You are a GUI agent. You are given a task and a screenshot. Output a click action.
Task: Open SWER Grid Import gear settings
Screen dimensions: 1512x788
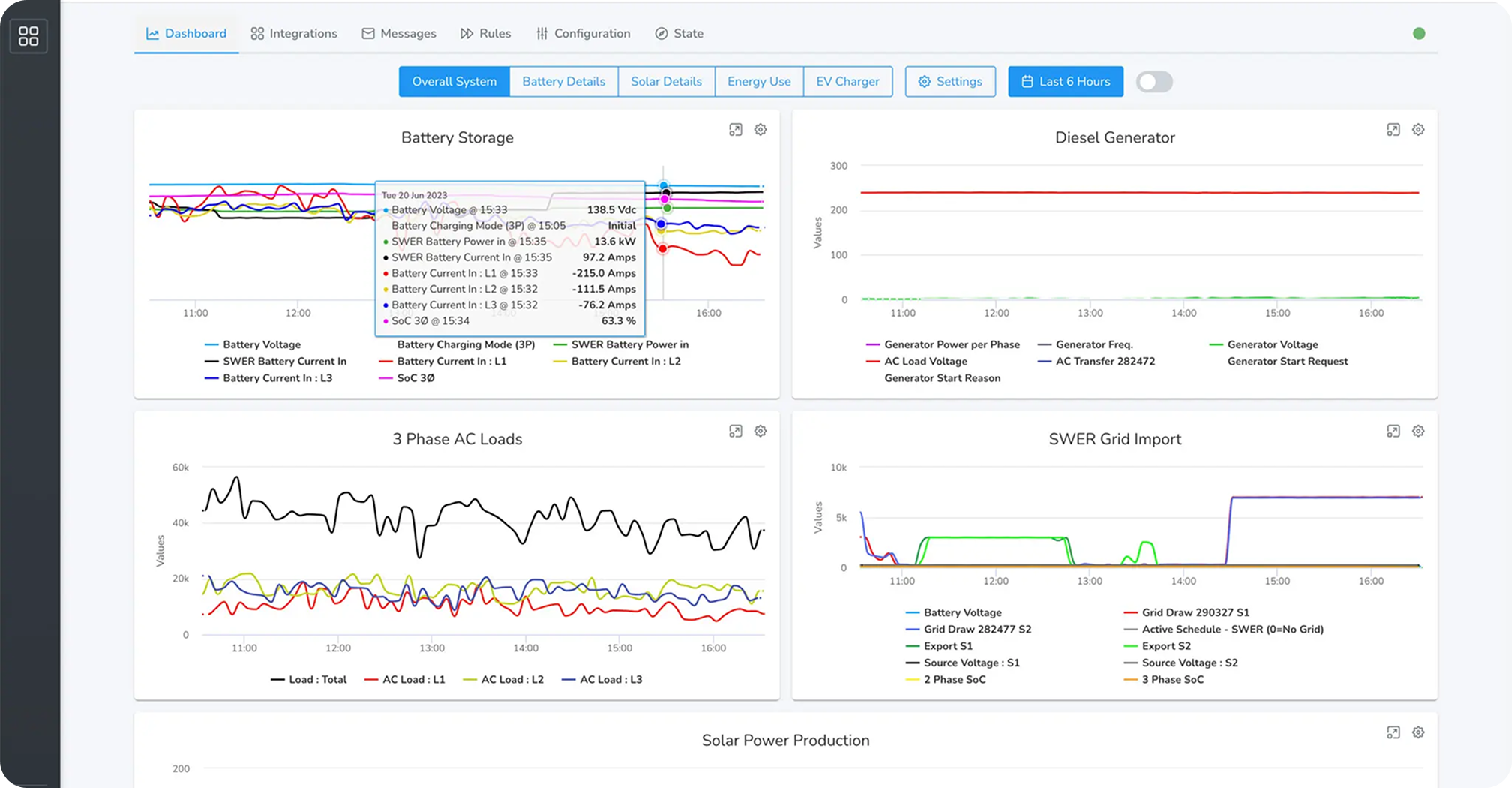click(1418, 432)
